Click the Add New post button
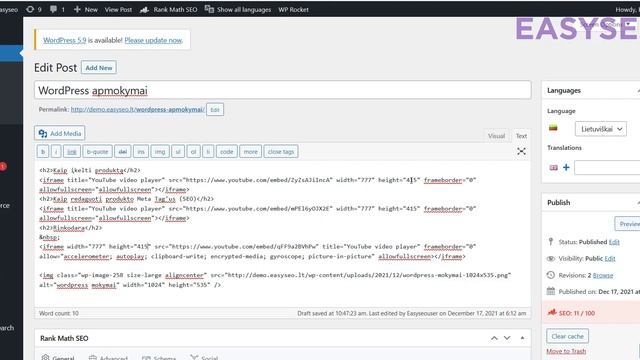 (x=99, y=68)
